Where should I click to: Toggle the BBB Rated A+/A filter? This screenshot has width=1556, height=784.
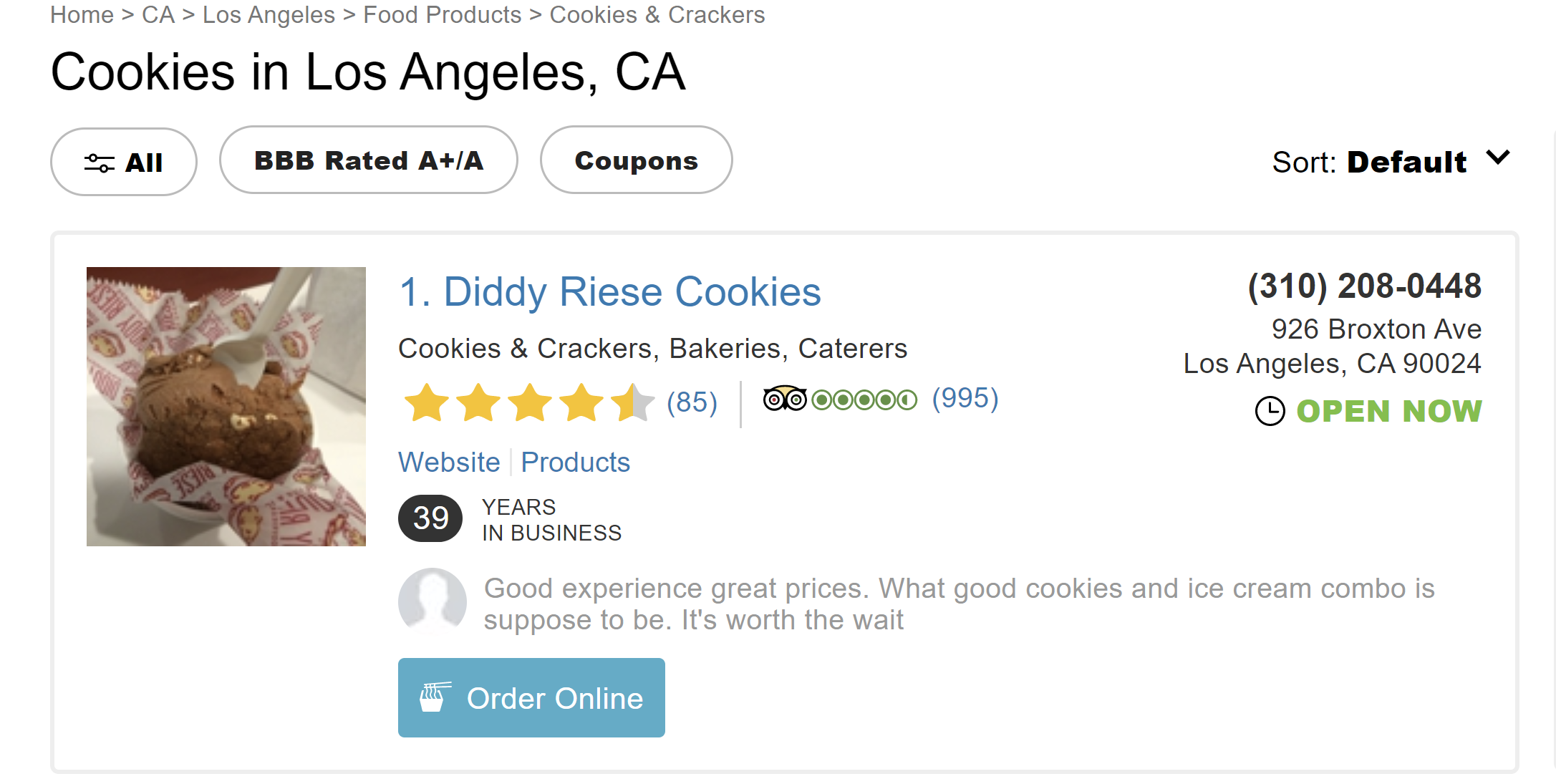tap(369, 160)
